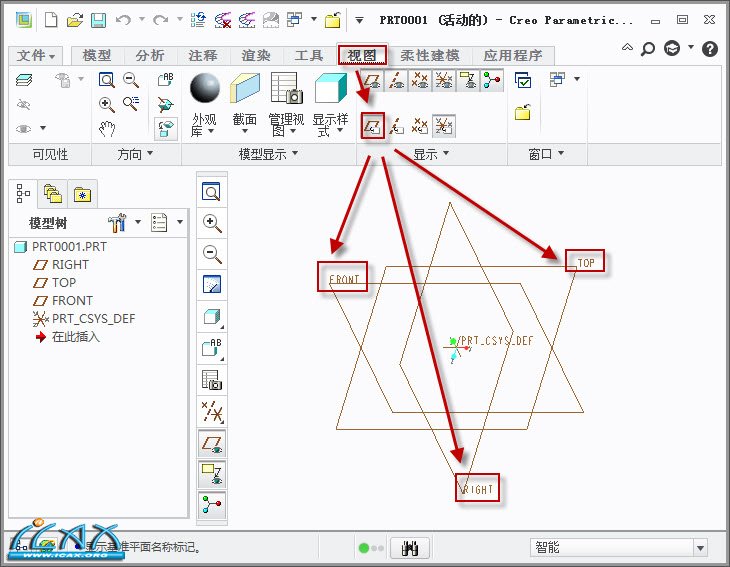Click Repaint in the graphics toolbar
This screenshot has width=730, height=567.
pos(212,284)
